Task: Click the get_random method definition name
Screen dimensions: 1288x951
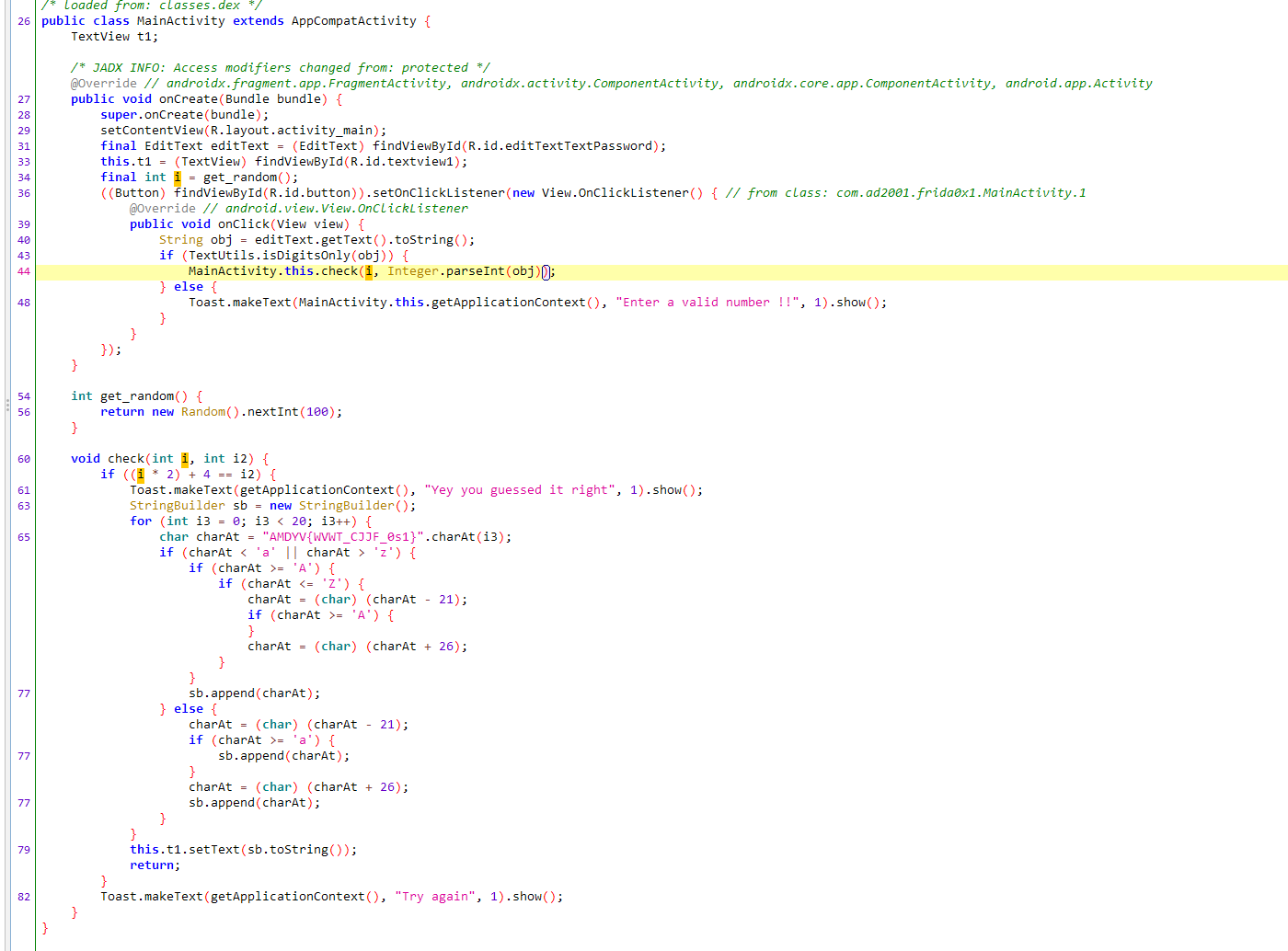Action: point(136,396)
